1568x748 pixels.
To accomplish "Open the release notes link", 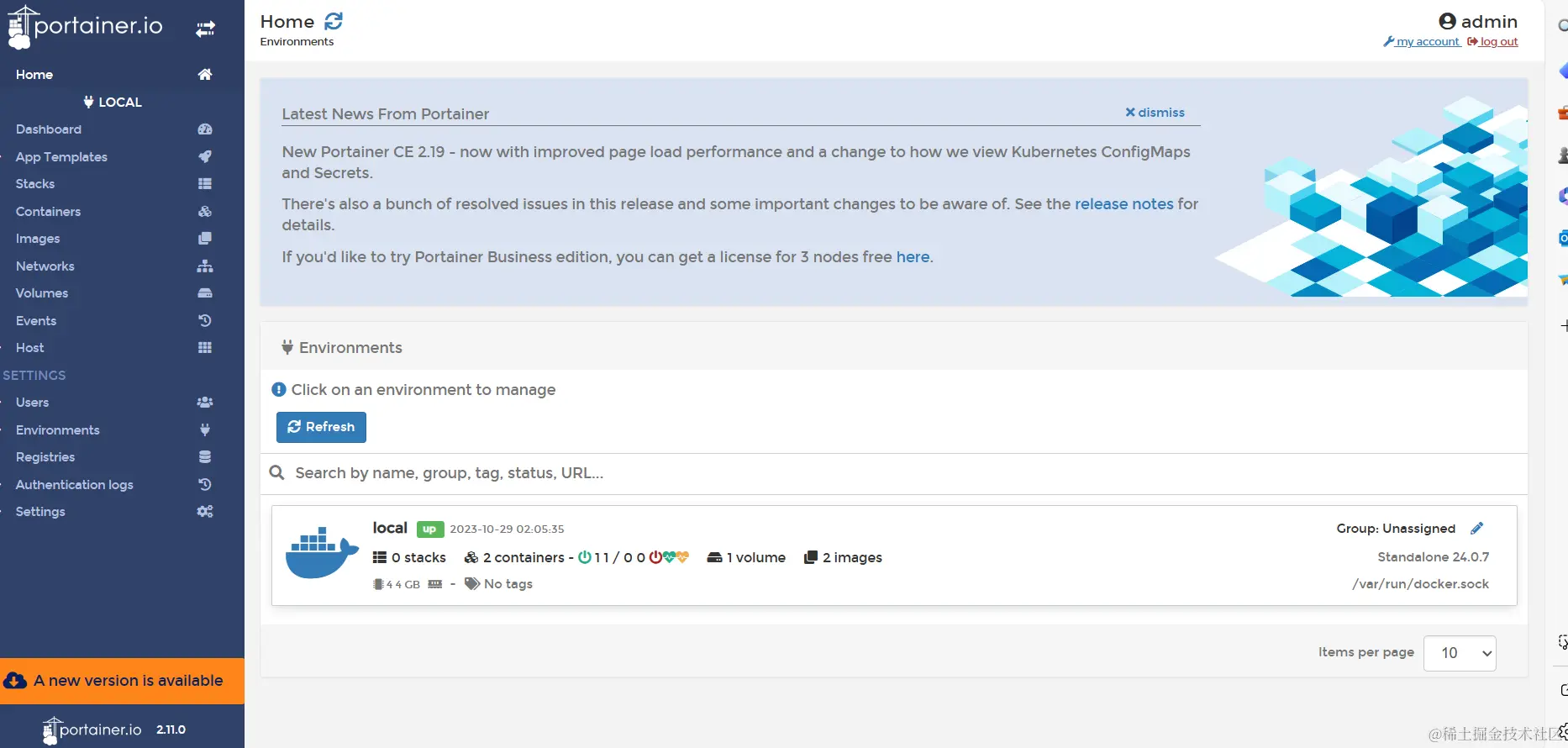I will (x=1123, y=204).
